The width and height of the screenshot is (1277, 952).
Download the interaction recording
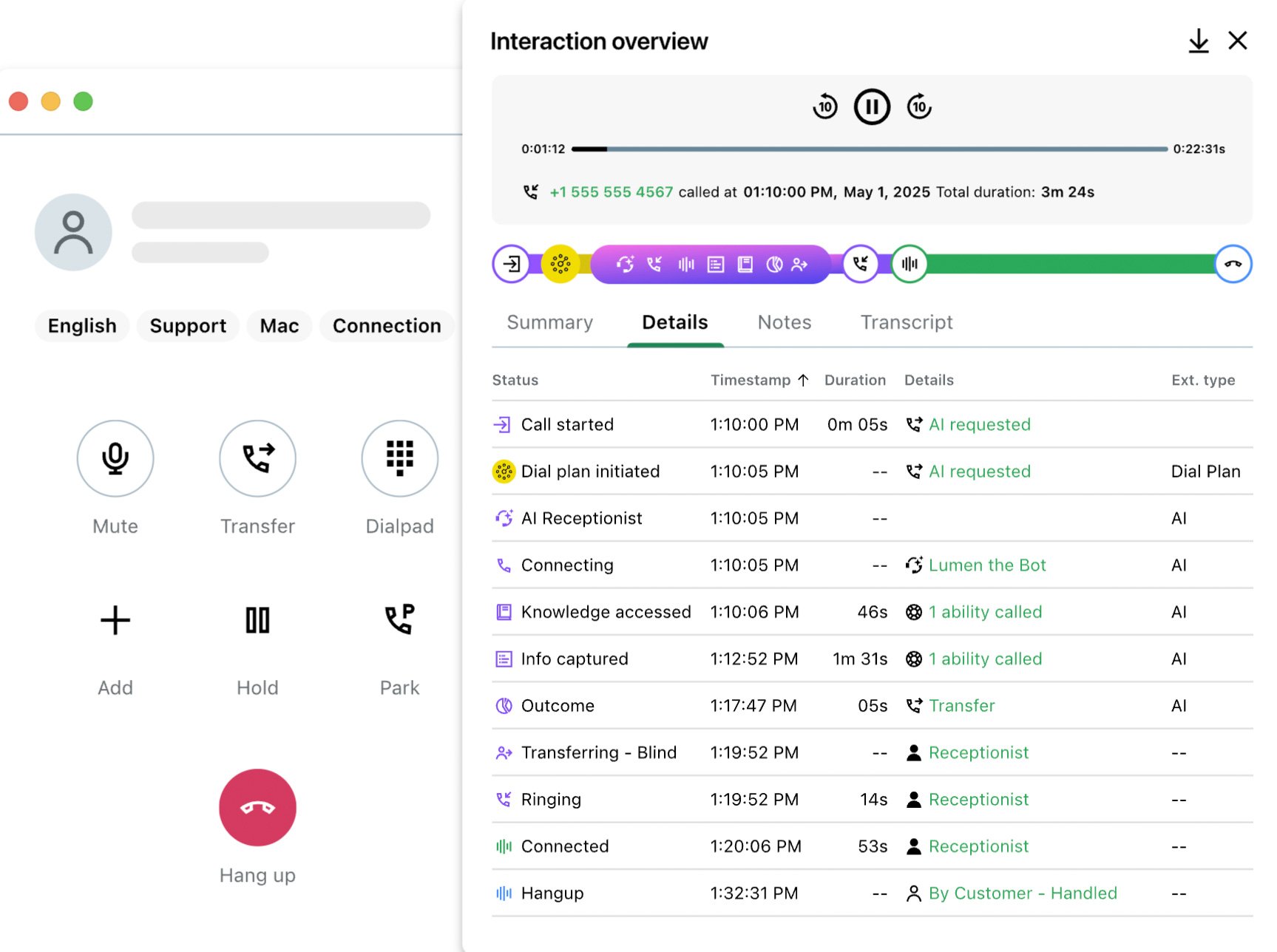(1198, 41)
